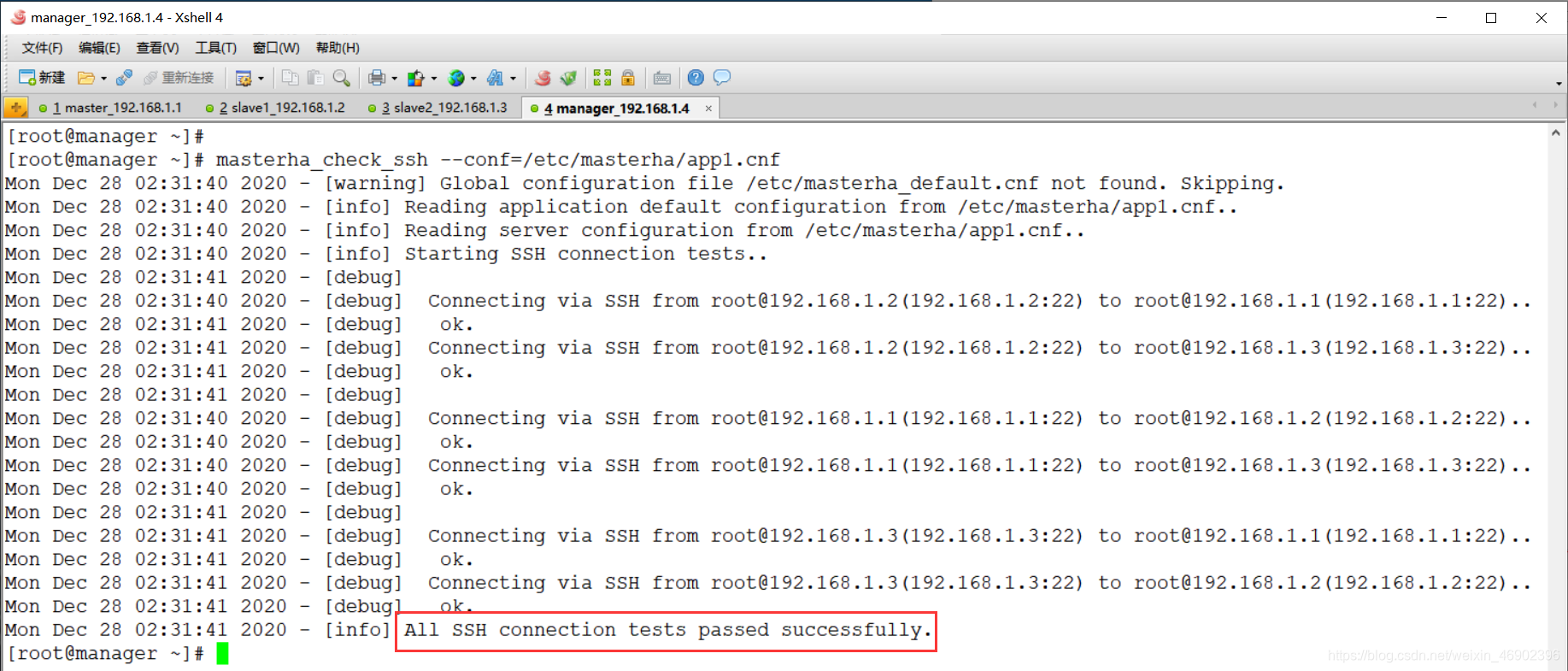Click the terminal scrollbar up arrow
The height and width of the screenshot is (671, 1568).
1556,132
